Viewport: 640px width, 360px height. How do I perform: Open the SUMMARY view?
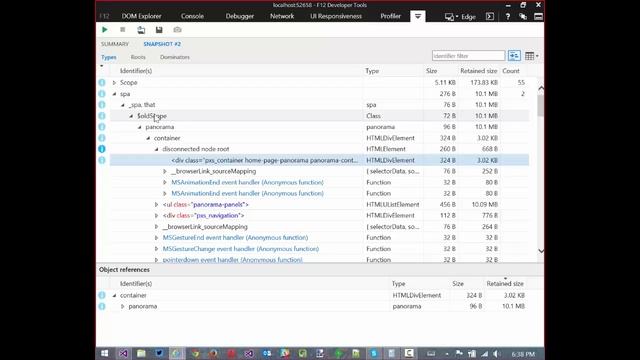[x=115, y=44]
